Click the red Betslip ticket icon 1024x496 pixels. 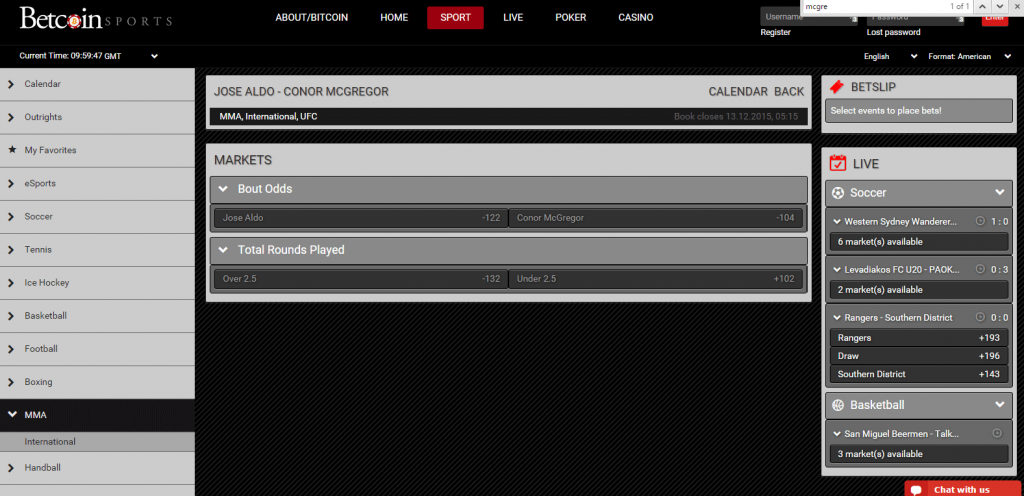(837, 87)
